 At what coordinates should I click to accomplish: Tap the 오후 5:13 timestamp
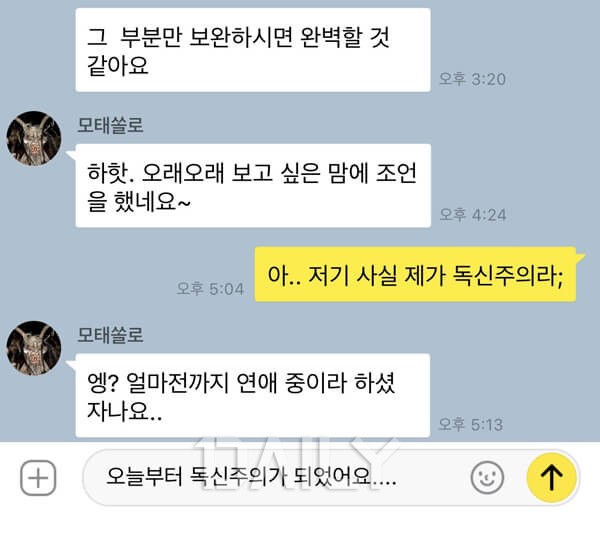click(x=471, y=424)
